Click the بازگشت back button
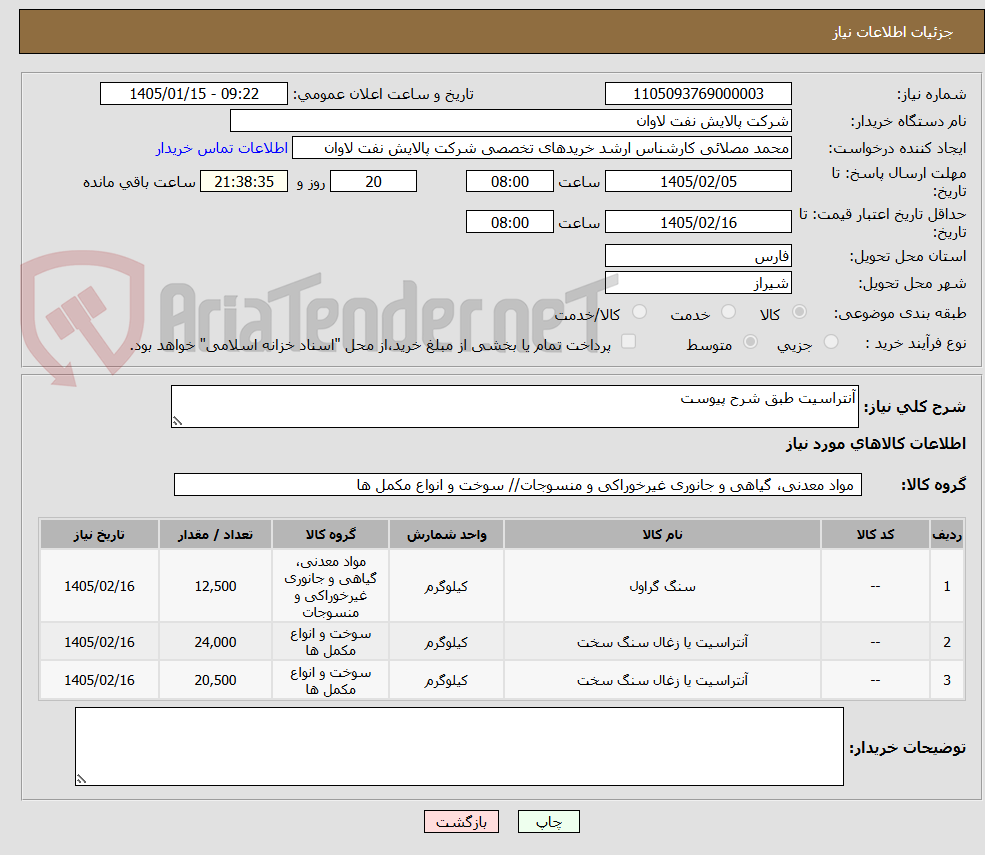Viewport: 985px width, 855px height. point(461,822)
